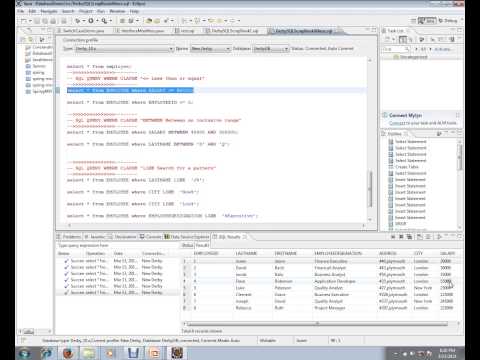Select the Problems tab
Image resolution: width=480 pixels, height=360 pixels.
point(69,237)
